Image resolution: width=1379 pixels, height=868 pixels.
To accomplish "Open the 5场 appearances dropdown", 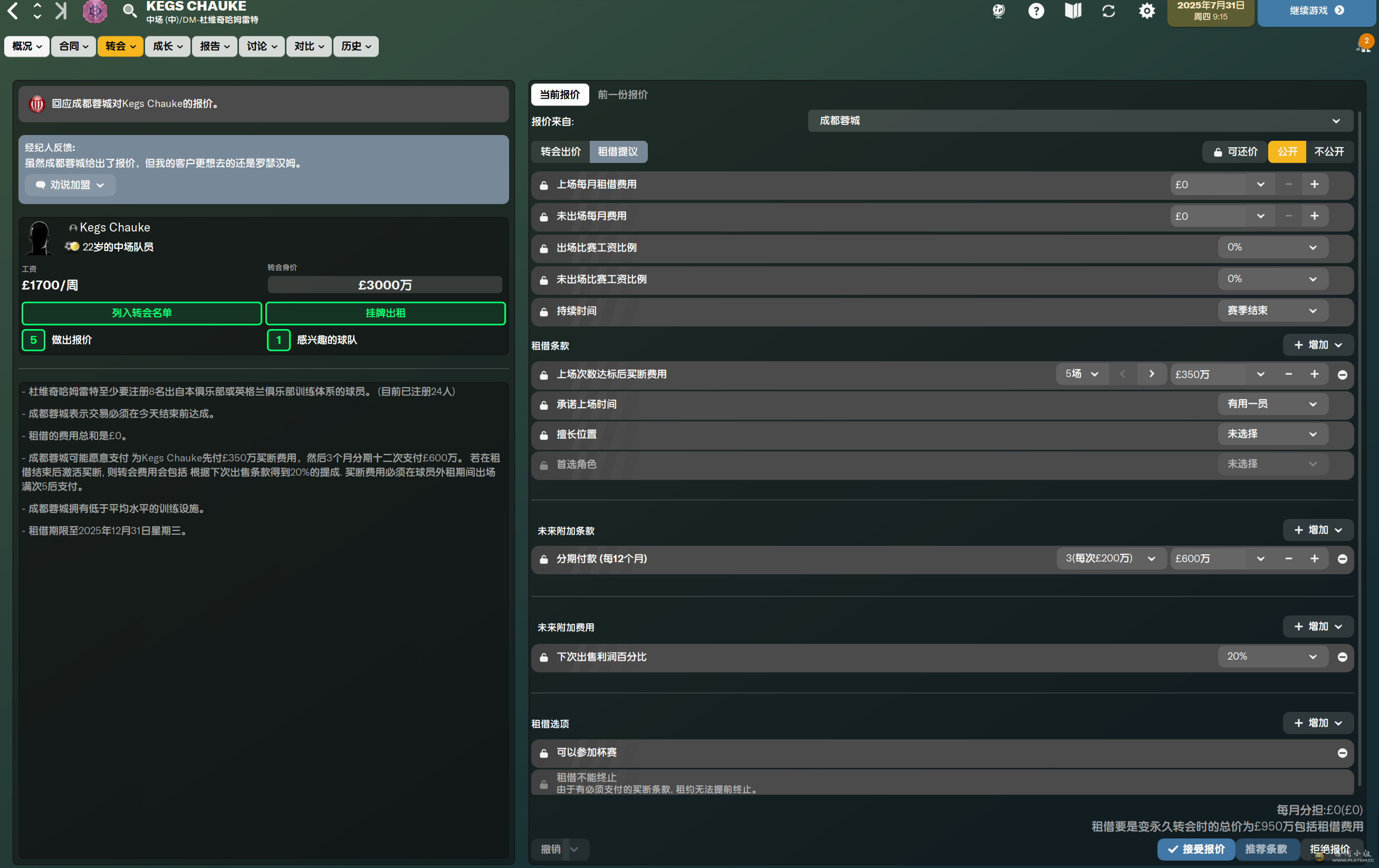I will coord(1082,374).
